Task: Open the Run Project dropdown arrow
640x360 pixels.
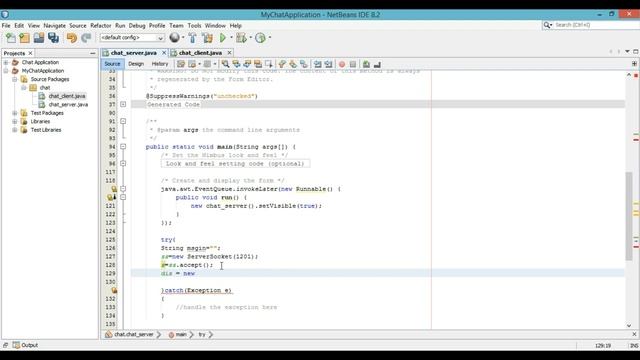Action: pyautogui.click(x=231, y=38)
